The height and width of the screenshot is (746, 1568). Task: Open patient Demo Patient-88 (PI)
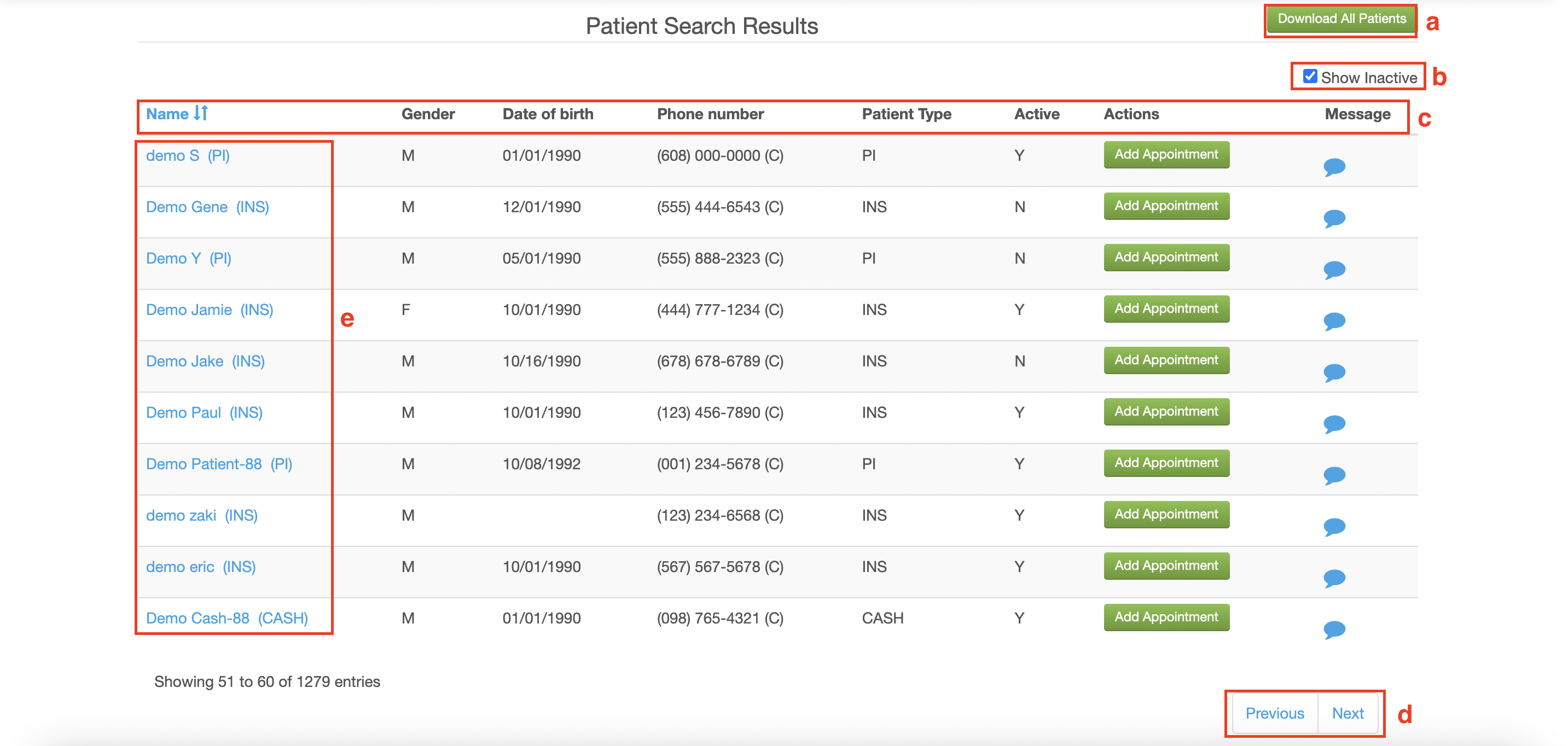tap(219, 464)
